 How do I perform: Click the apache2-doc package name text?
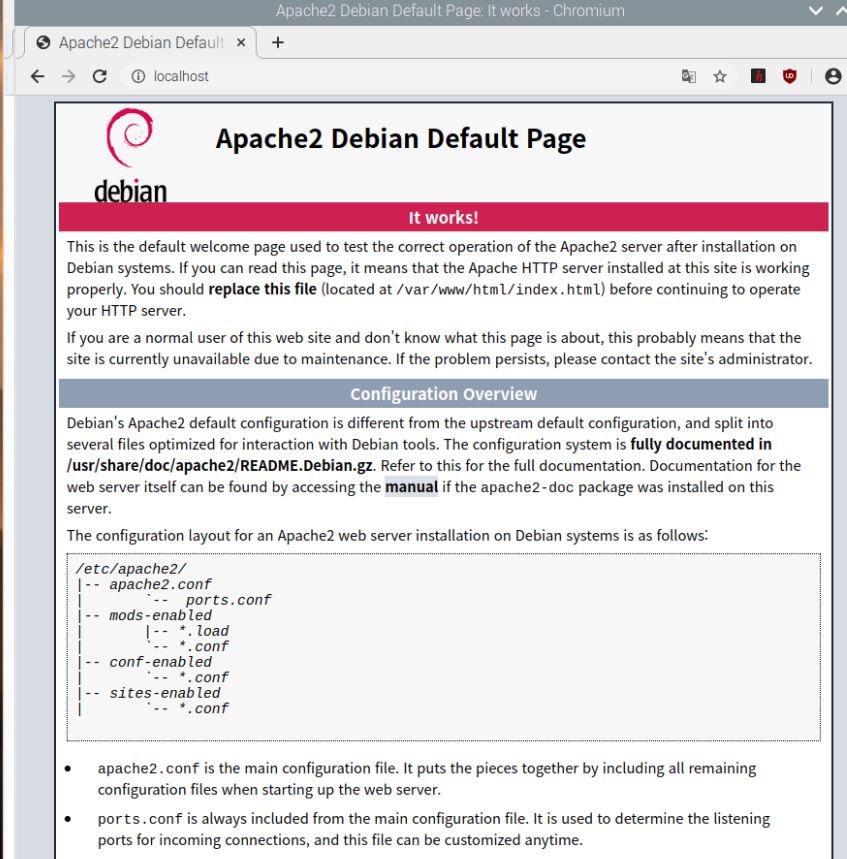(527, 487)
